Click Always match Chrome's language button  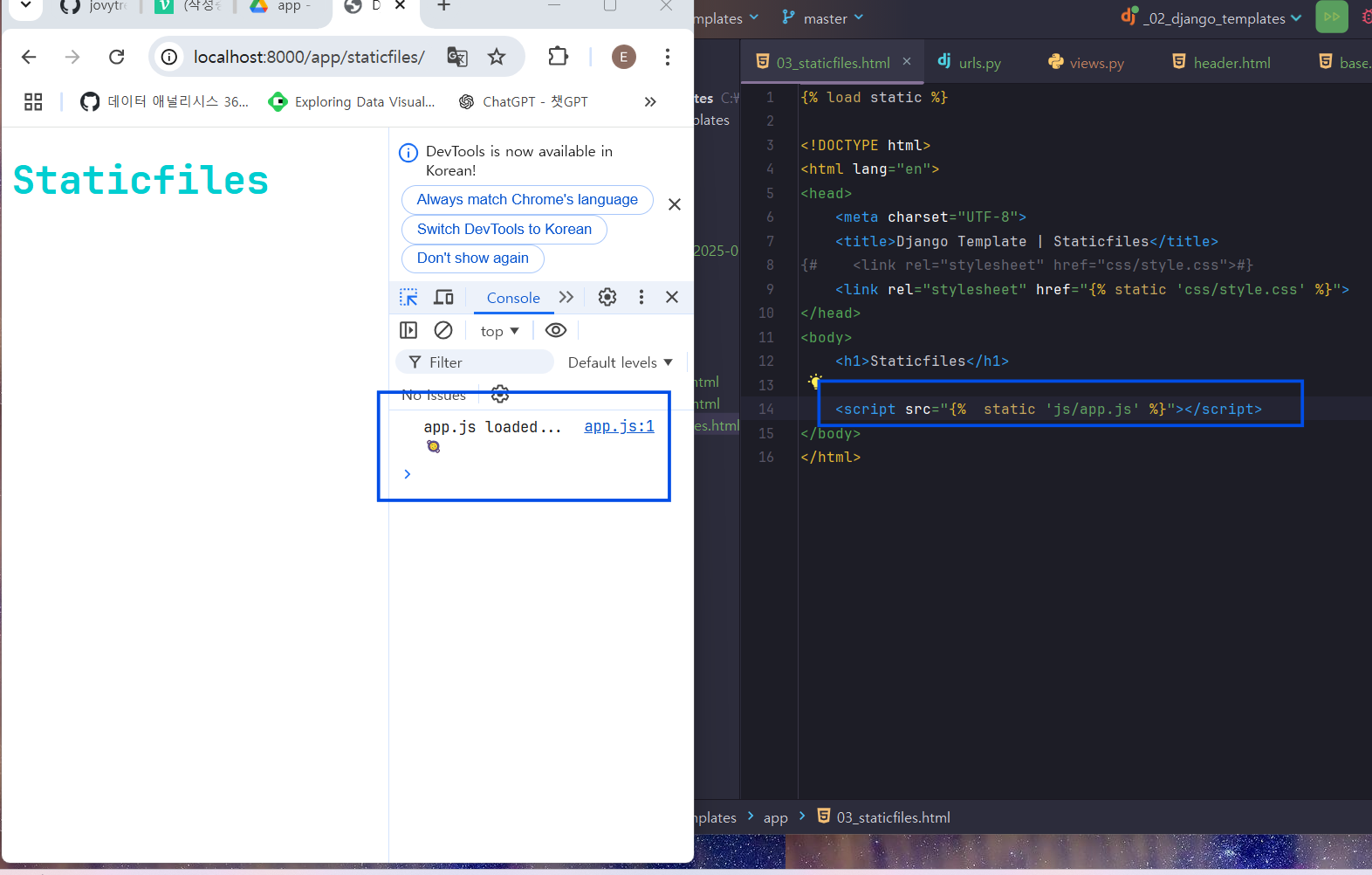point(527,199)
